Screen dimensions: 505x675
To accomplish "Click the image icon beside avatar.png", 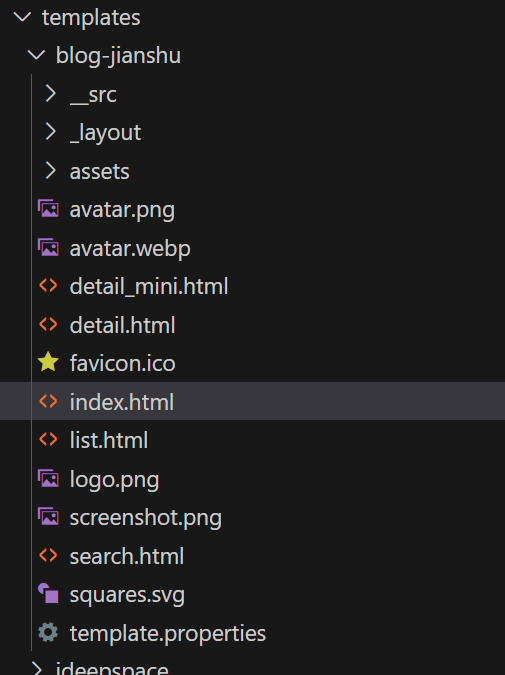I will (48, 209).
